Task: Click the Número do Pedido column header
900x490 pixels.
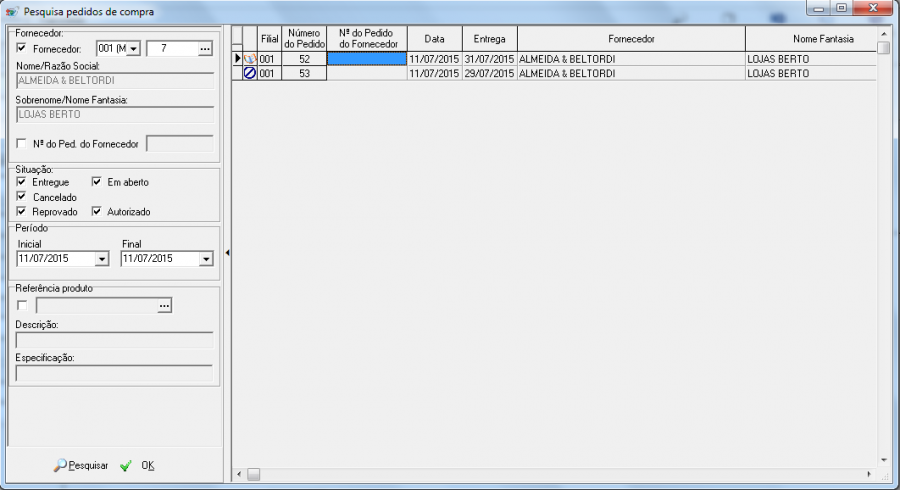Action: tap(304, 38)
